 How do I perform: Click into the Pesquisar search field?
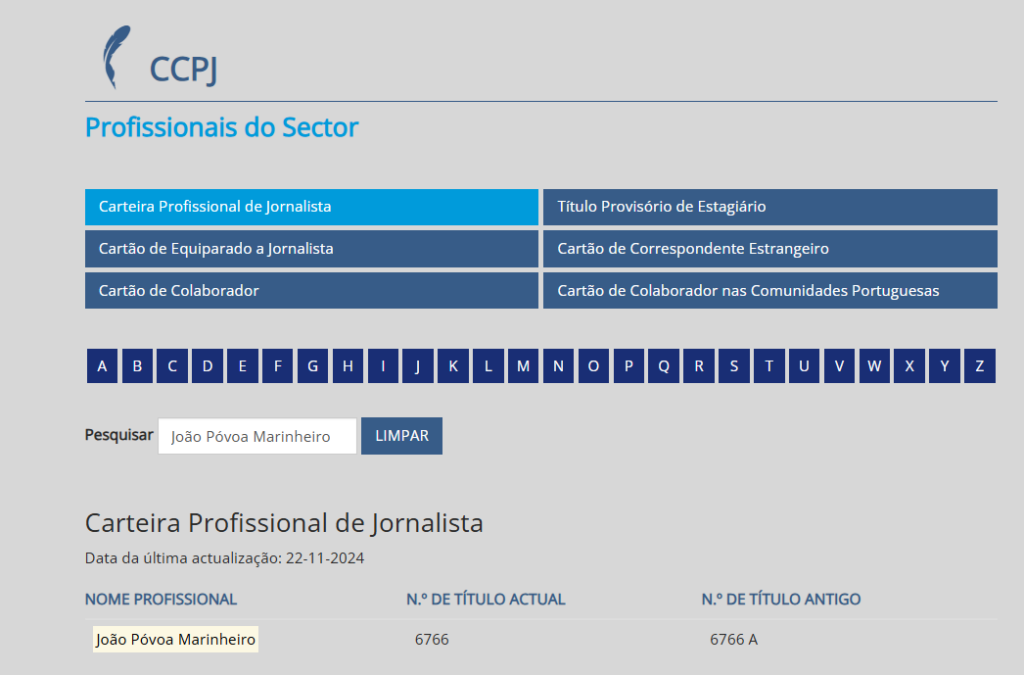coord(257,436)
